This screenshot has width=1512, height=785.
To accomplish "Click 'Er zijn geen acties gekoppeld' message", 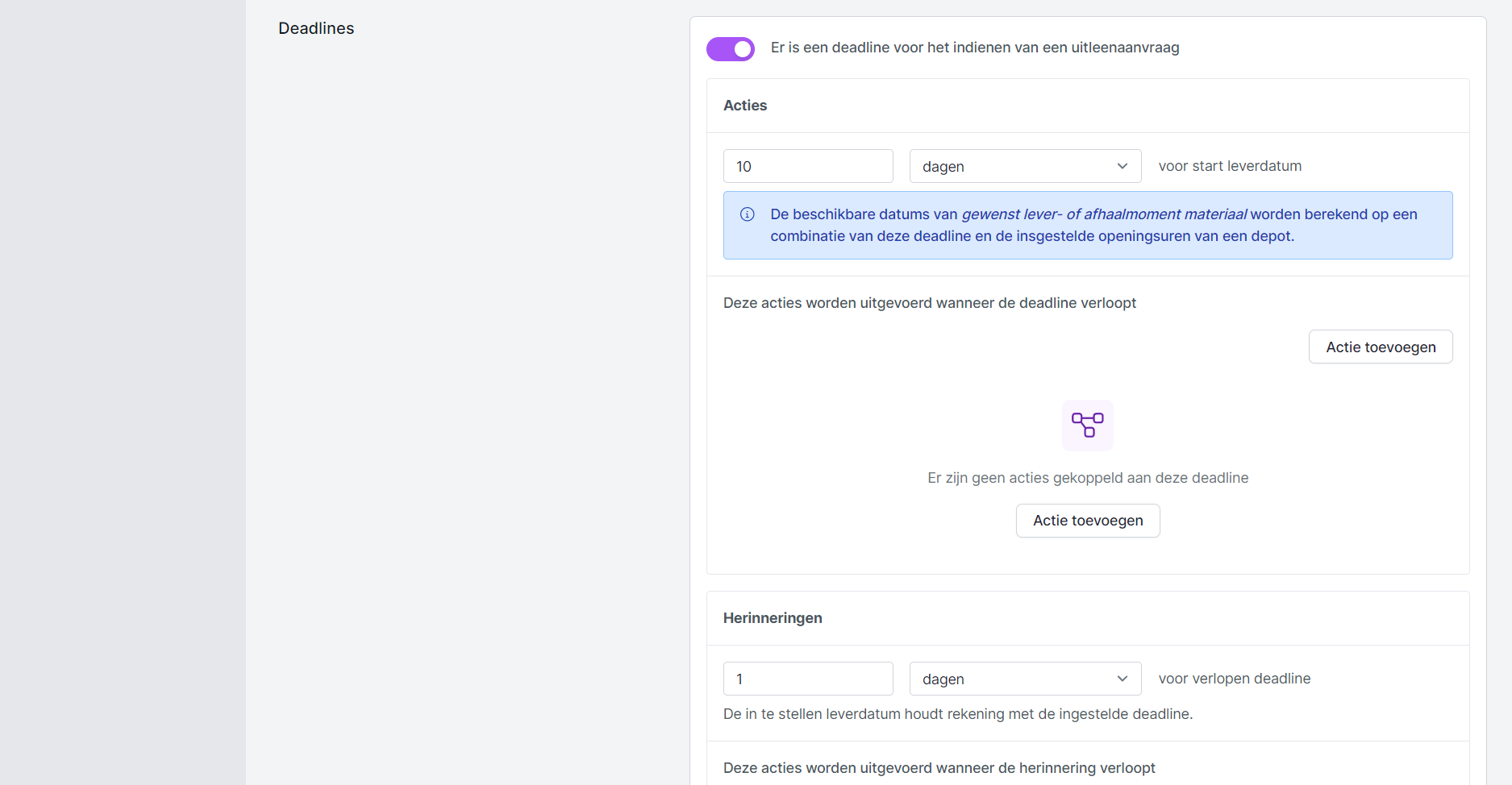I will [1087, 478].
